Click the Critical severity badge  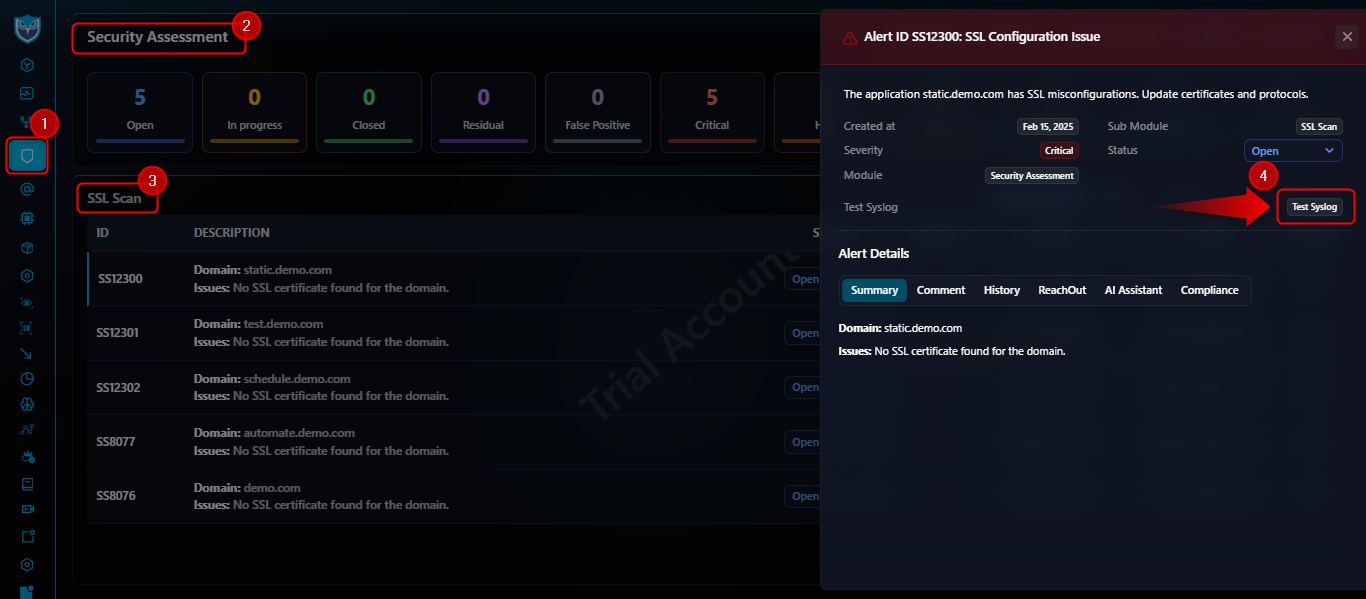[1059, 151]
